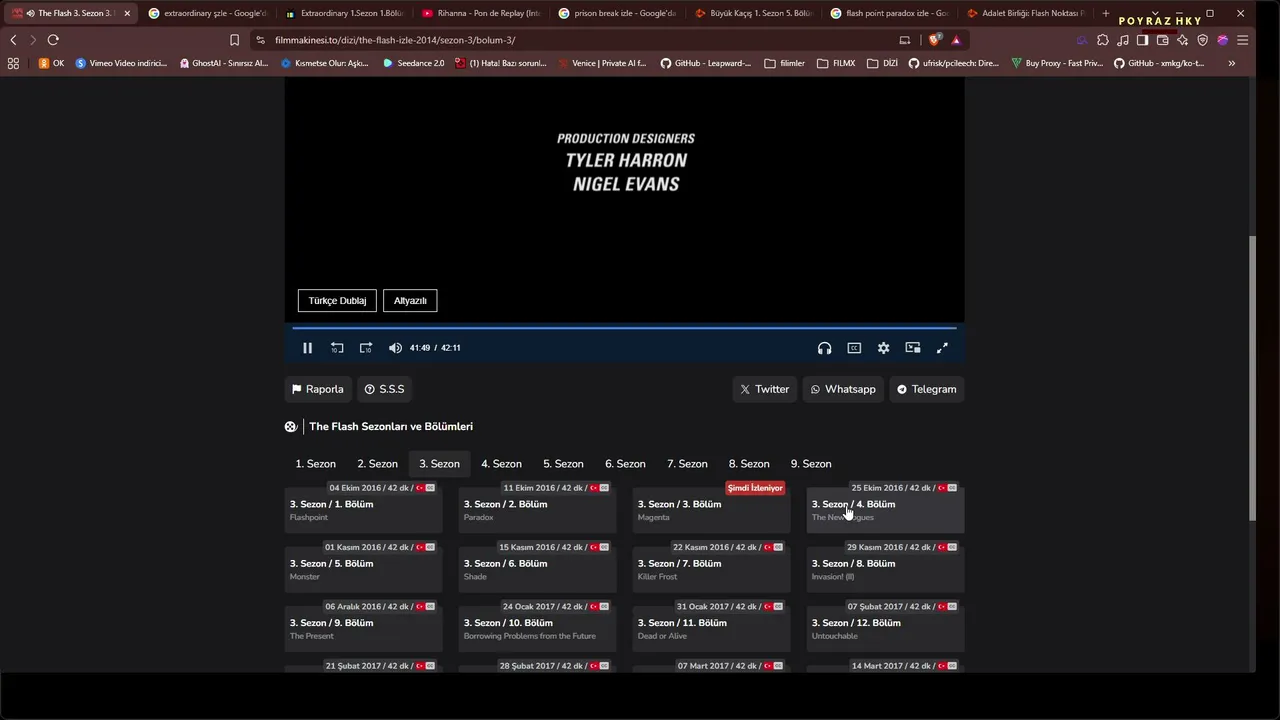Open new browser tab

pos(1105,13)
